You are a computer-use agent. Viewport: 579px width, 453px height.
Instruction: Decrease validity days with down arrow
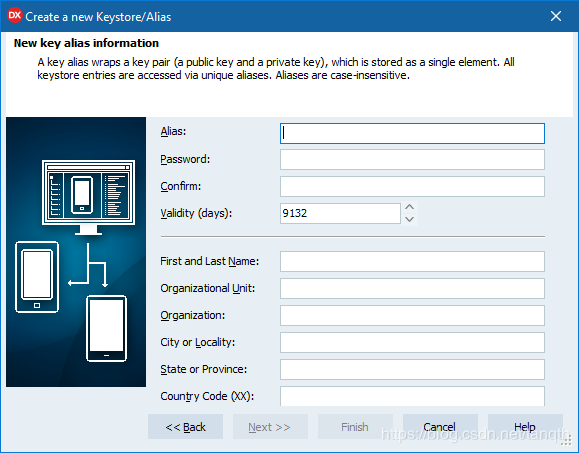click(x=409, y=219)
